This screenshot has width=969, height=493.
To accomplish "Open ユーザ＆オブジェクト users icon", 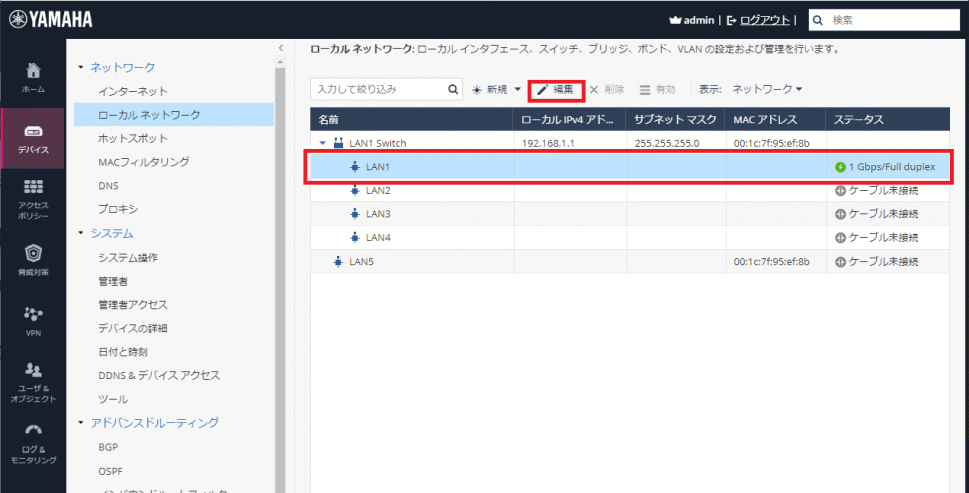I will coord(33,380).
